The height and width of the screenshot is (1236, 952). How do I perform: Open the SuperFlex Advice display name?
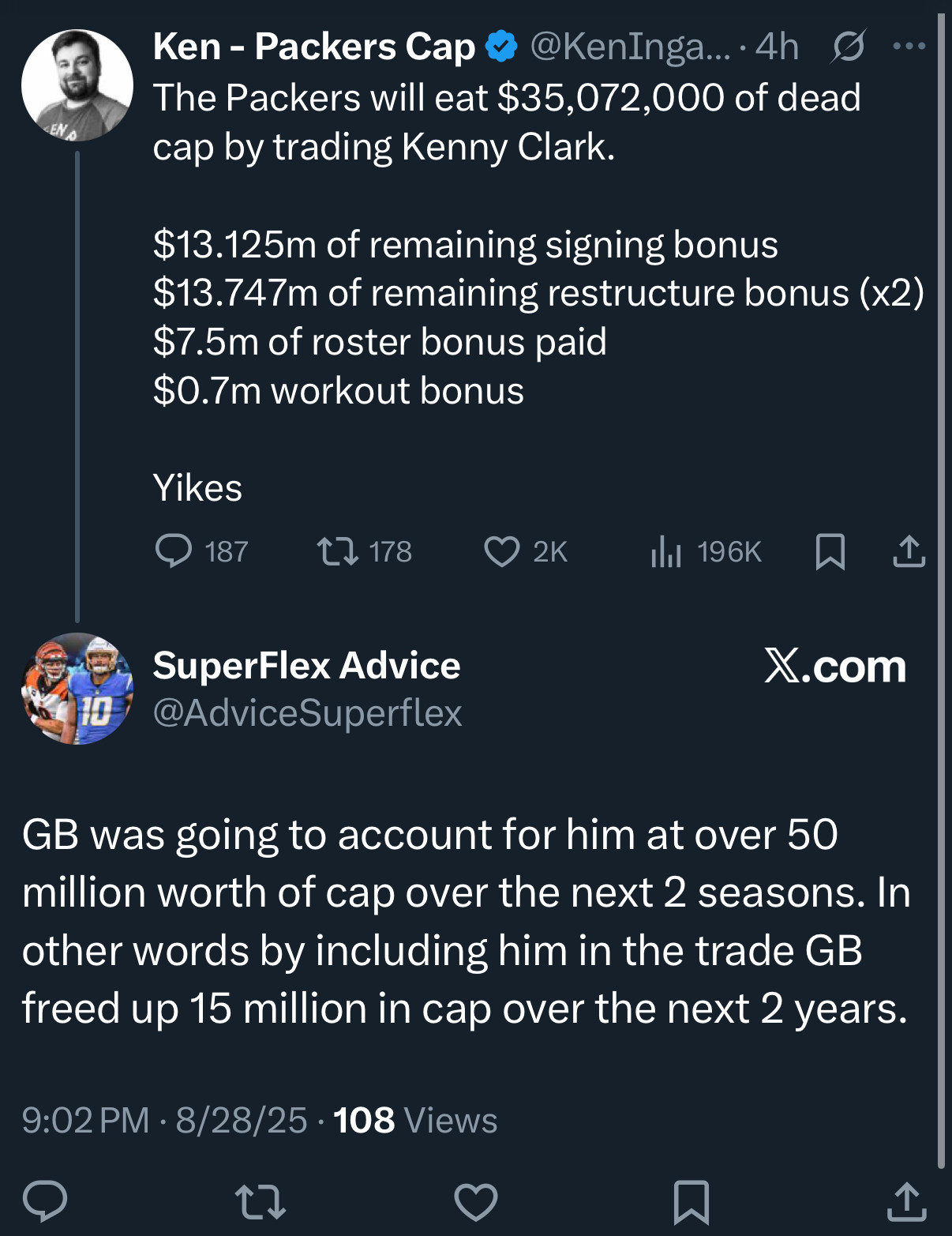coord(306,666)
